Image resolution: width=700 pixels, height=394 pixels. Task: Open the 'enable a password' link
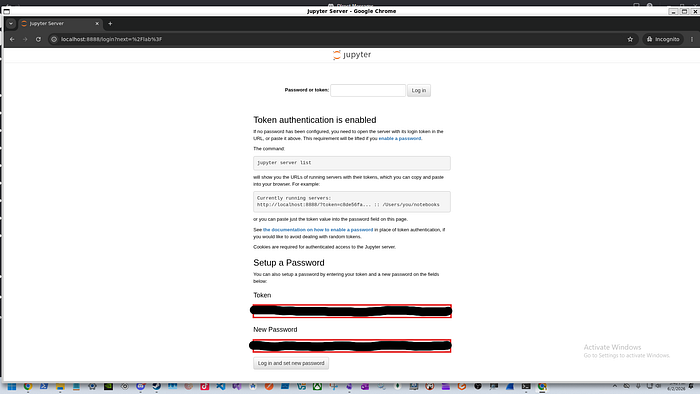click(400, 138)
